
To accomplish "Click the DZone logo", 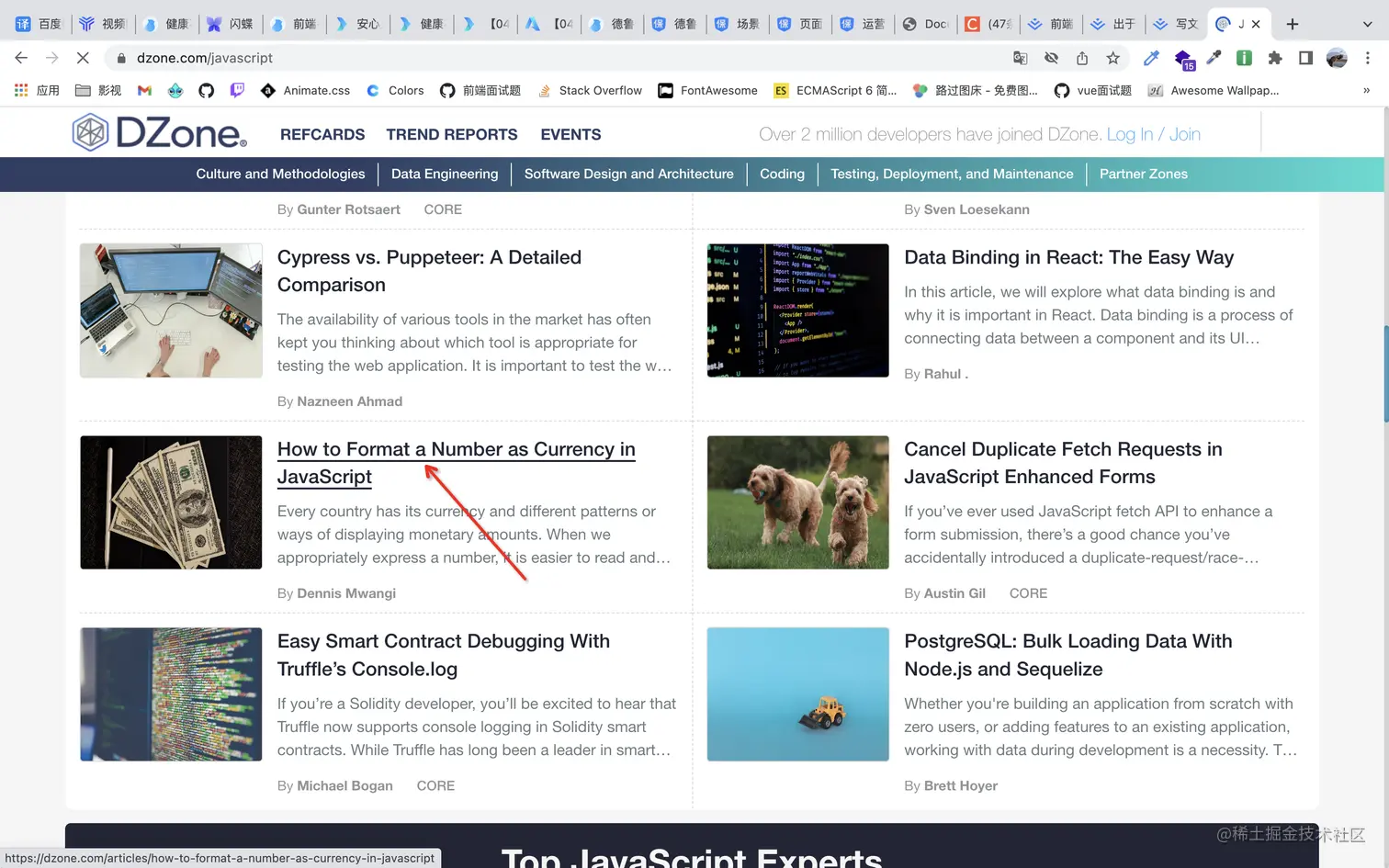I will (160, 133).
